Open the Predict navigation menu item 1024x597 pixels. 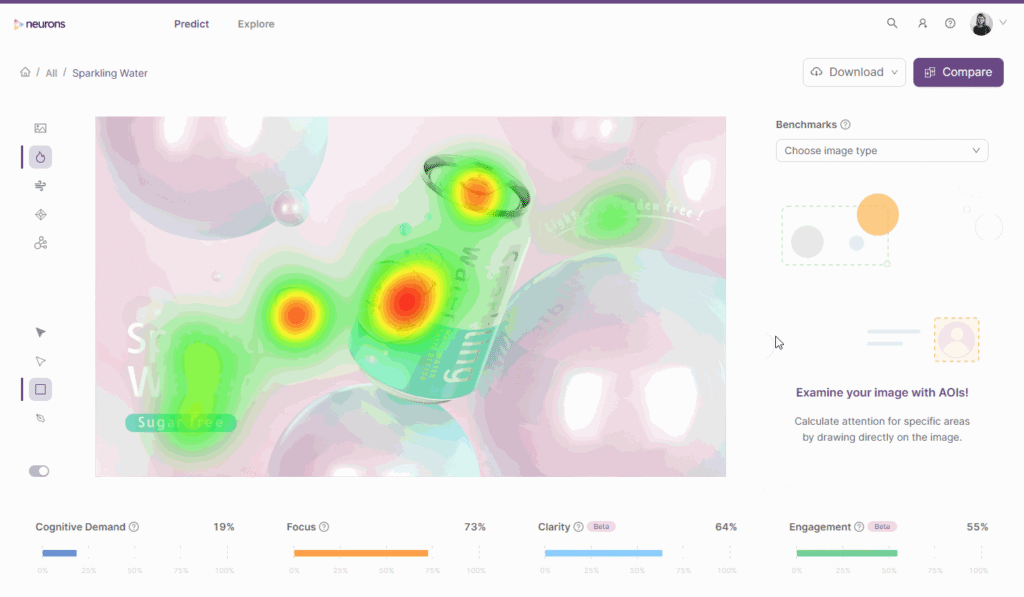click(191, 23)
